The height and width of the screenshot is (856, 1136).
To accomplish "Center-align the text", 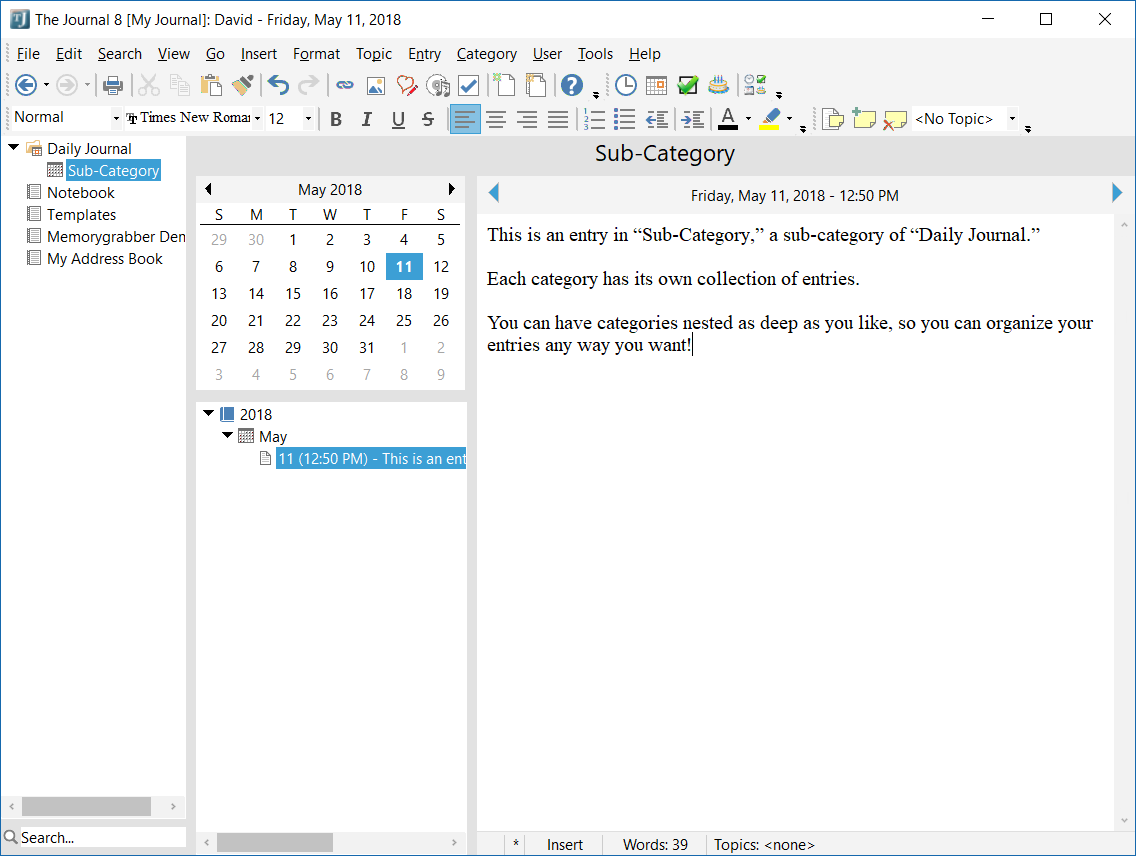I will click(x=496, y=119).
